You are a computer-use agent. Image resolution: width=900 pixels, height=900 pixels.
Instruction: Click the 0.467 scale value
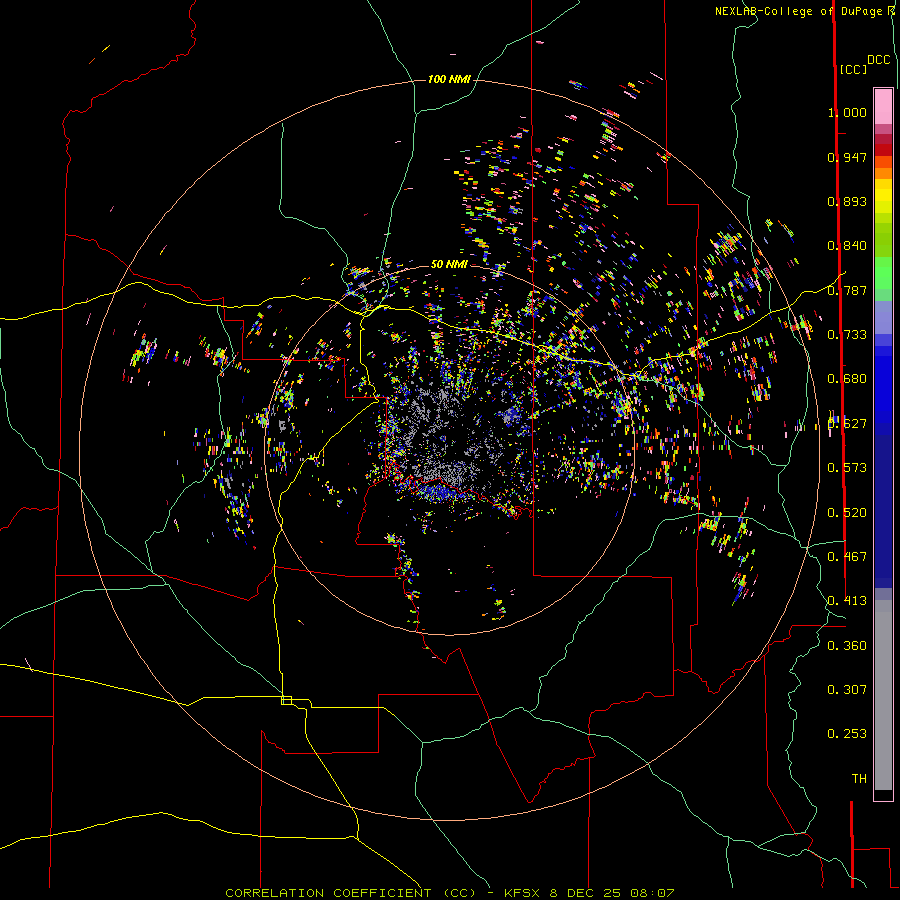pyautogui.click(x=847, y=557)
